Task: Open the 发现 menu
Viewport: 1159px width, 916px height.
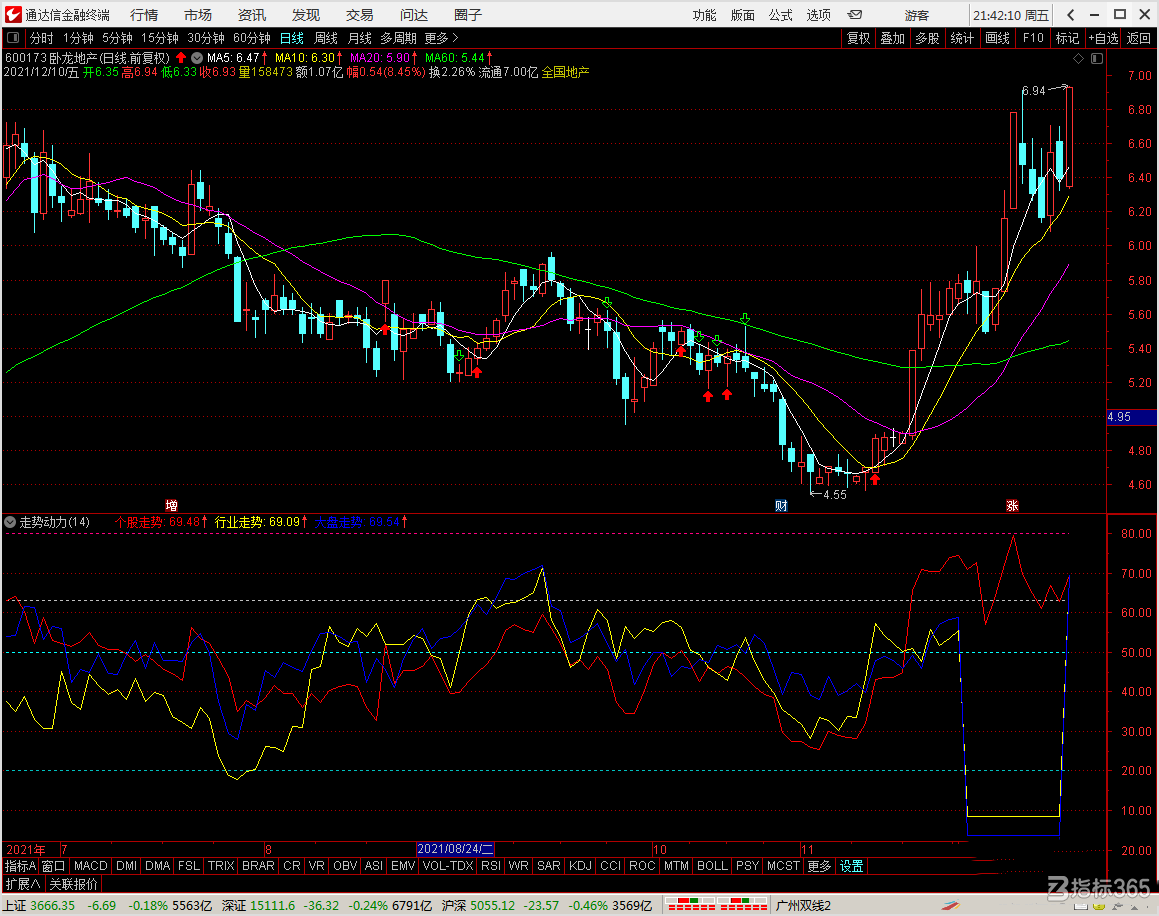Action: (306, 15)
